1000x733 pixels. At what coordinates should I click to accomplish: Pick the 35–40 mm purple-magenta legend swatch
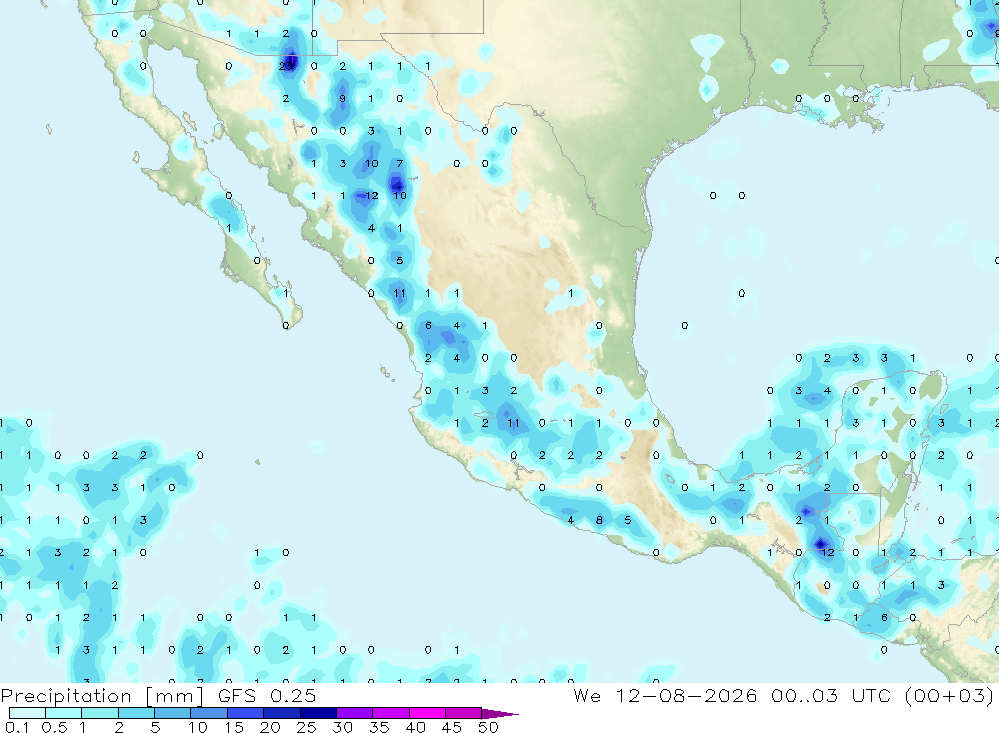click(391, 713)
